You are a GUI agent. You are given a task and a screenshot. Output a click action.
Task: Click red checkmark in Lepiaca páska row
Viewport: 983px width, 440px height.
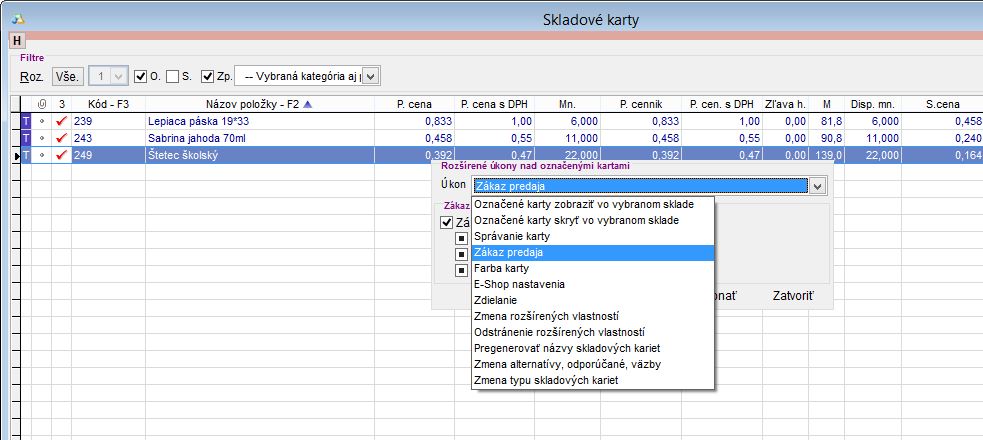click(x=61, y=121)
